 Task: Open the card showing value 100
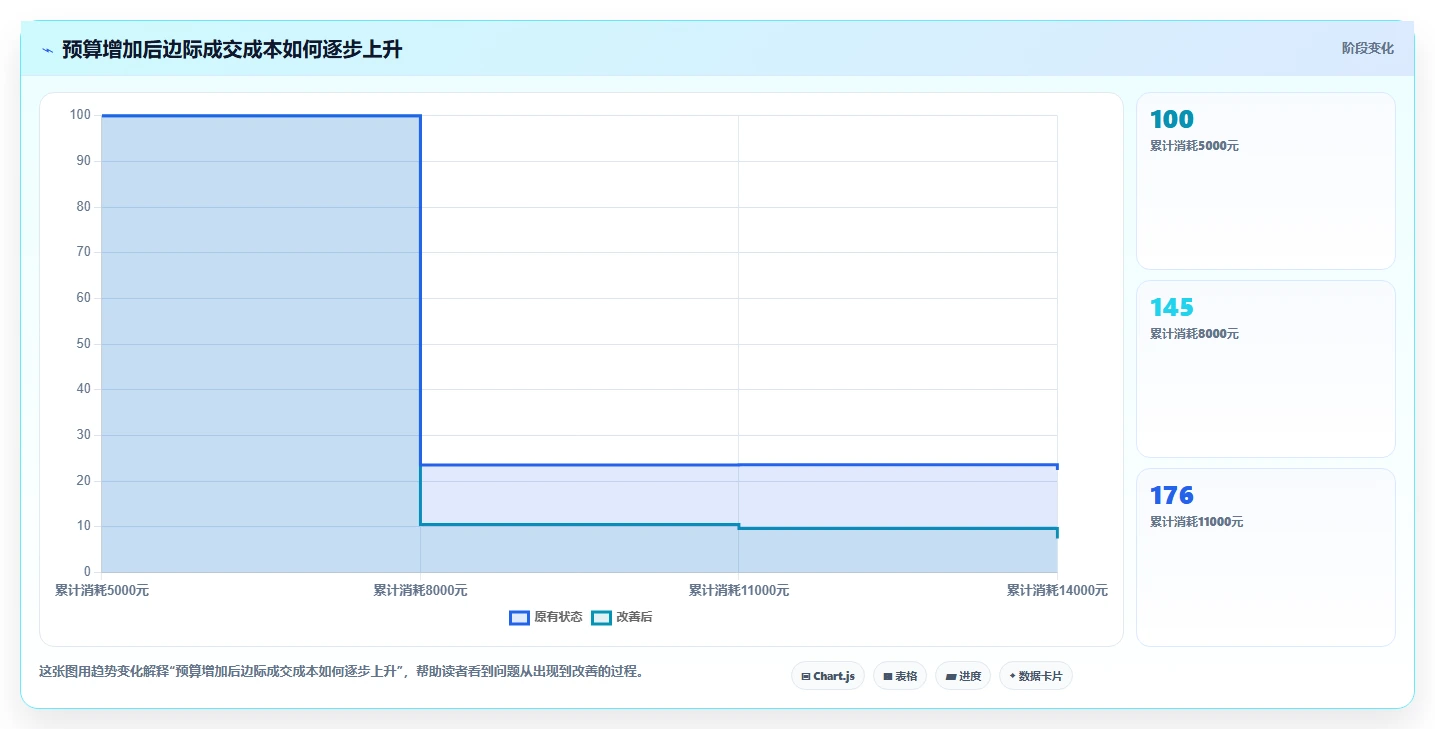coord(1265,181)
